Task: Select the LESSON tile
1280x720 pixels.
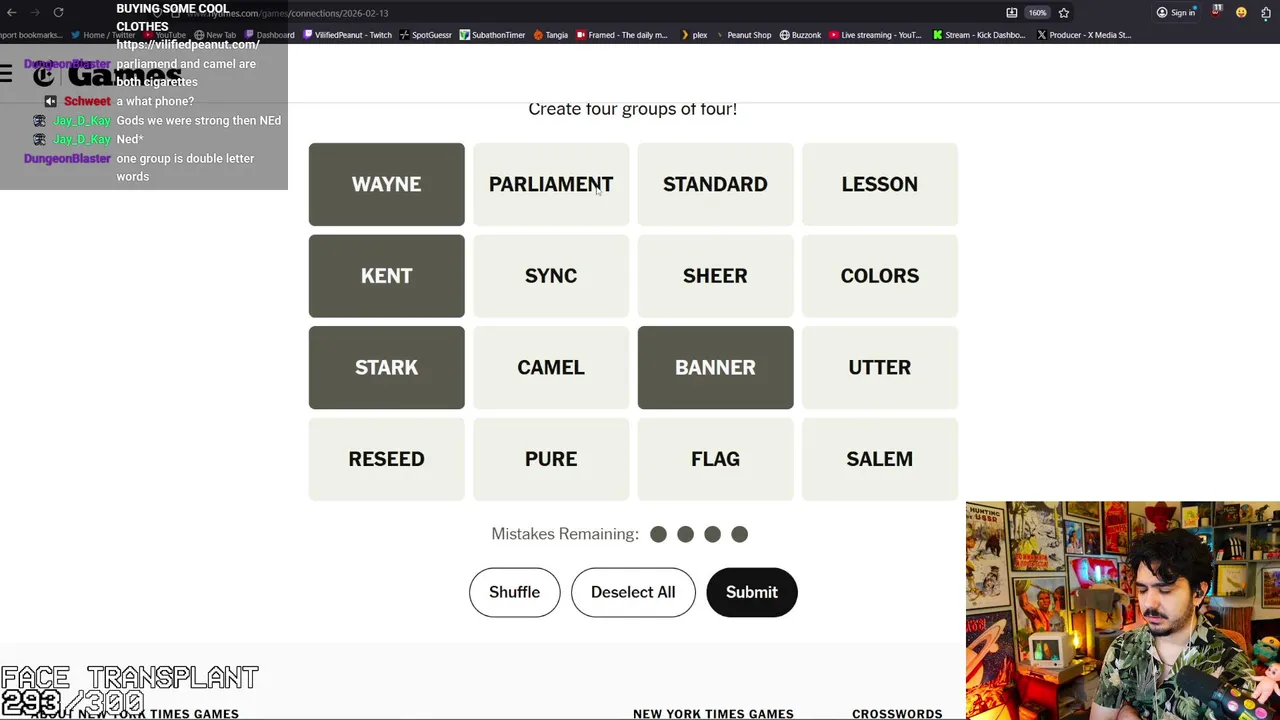Action: click(x=880, y=184)
